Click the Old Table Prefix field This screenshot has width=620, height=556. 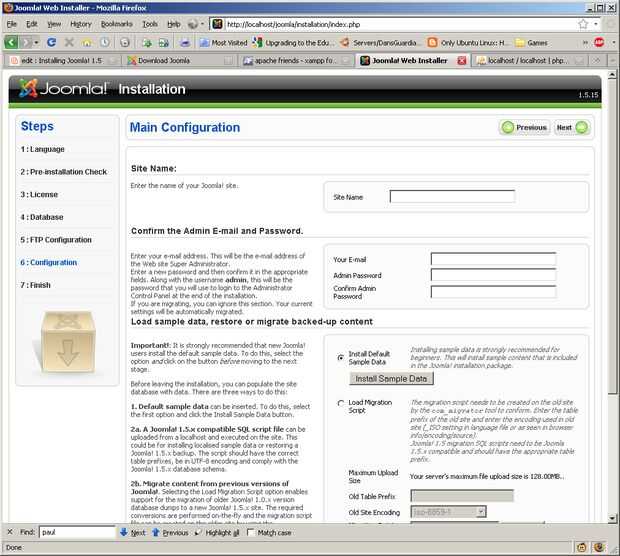(x=462, y=495)
